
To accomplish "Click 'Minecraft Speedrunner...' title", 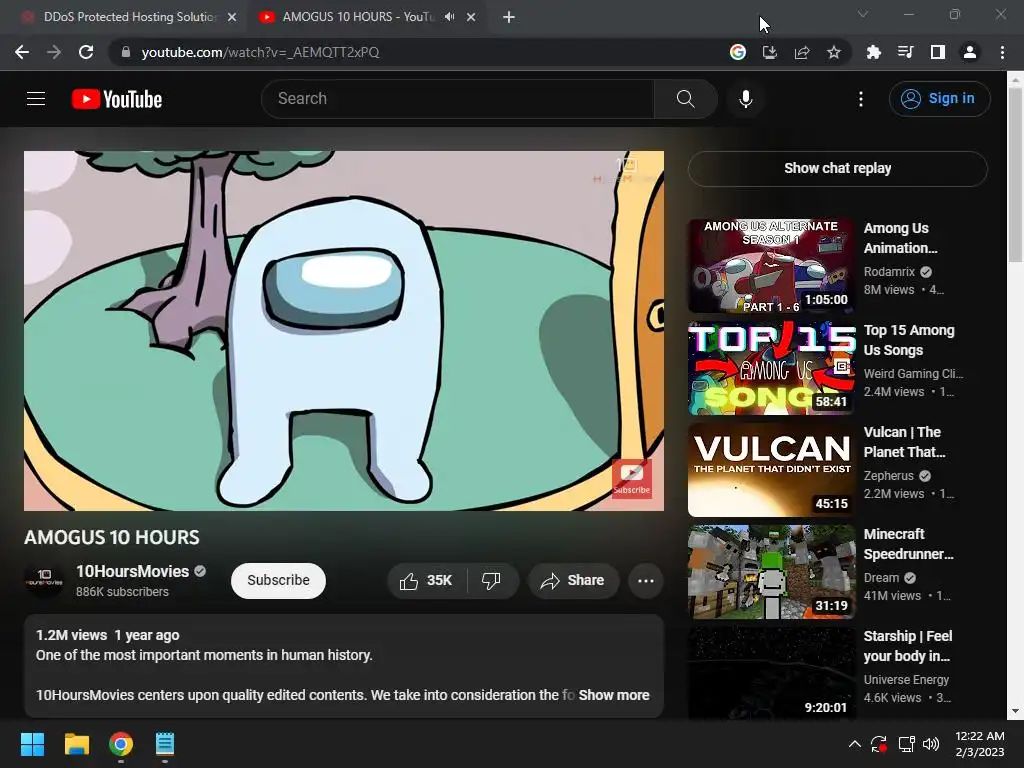I will (x=908, y=544).
